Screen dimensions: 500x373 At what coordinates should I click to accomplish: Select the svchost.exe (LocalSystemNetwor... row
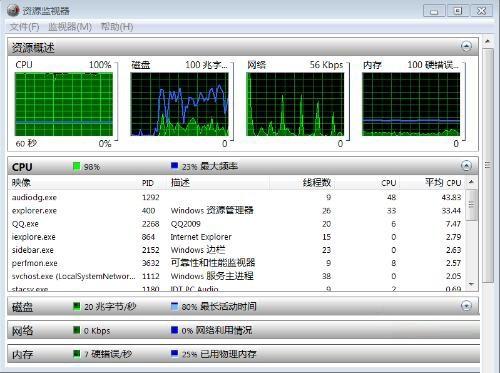[x=237, y=276]
